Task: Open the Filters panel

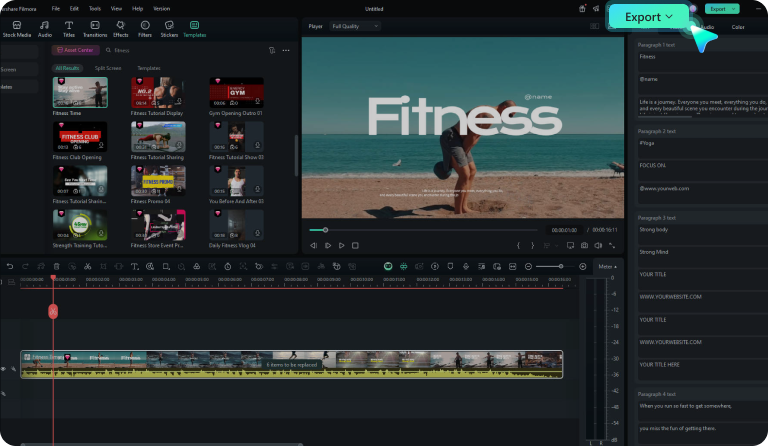Action: 145,29
